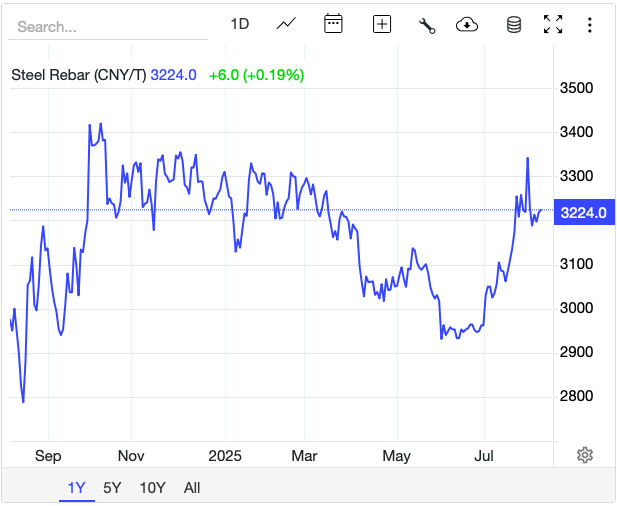Download data using the cloud icon

467,24
